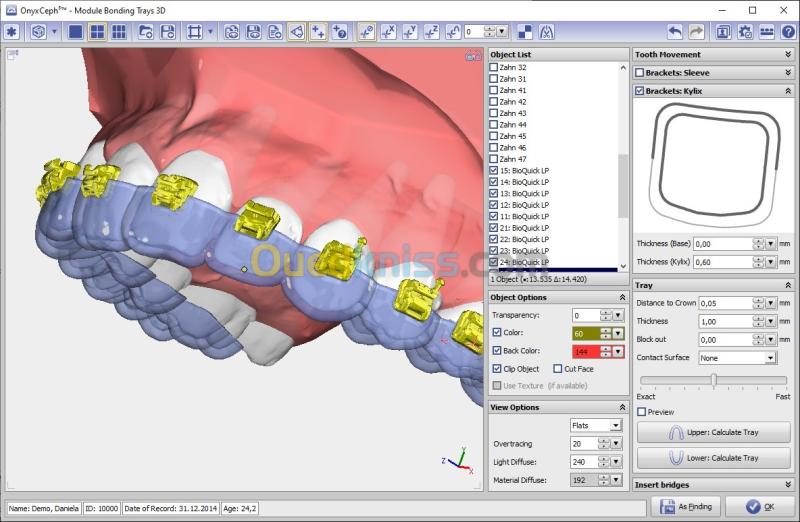Image resolution: width=800 pixels, height=522 pixels.
Task: Click the As Finding button
Action: [685, 506]
